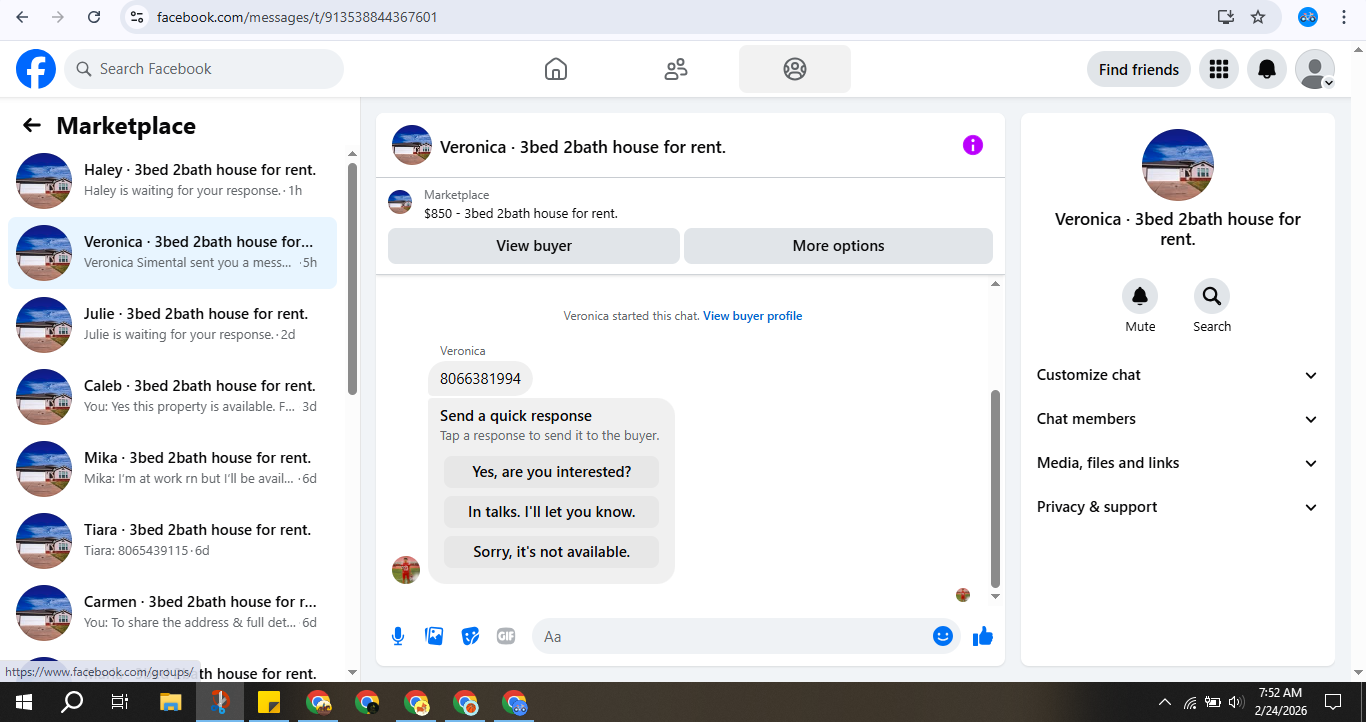This screenshot has width=1366, height=722.
Task: Open the Friends icon in top navigation
Action: (x=676, y=69)
